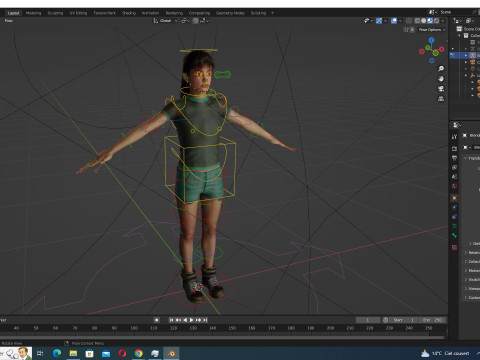This screenshot has width=480, height=360.
Task: Open the Armature data properties icon
Action: pyautogui.click(x=454, y=226)
